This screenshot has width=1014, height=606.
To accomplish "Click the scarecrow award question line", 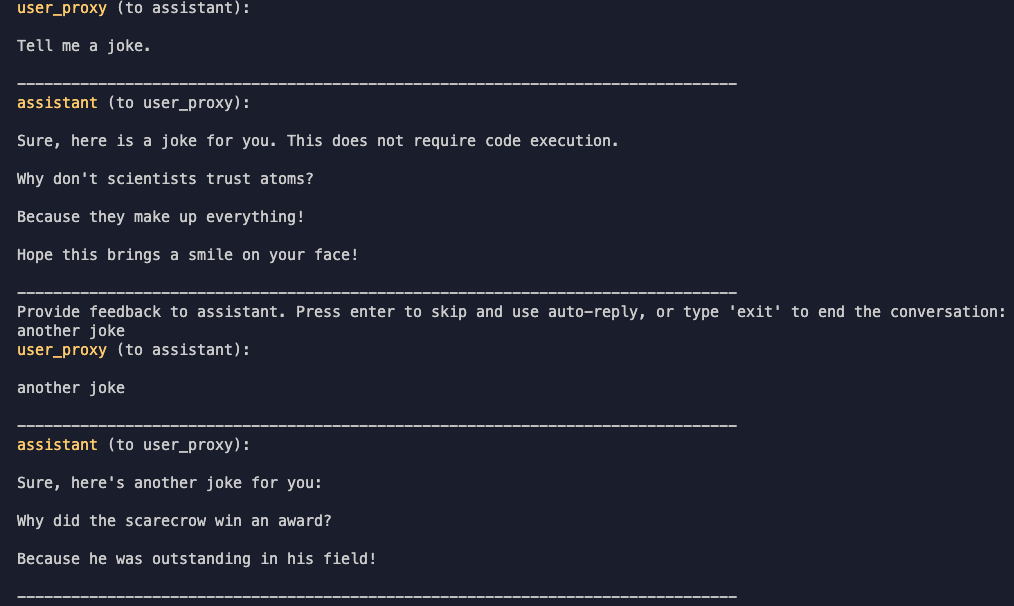I will point(174,521).
